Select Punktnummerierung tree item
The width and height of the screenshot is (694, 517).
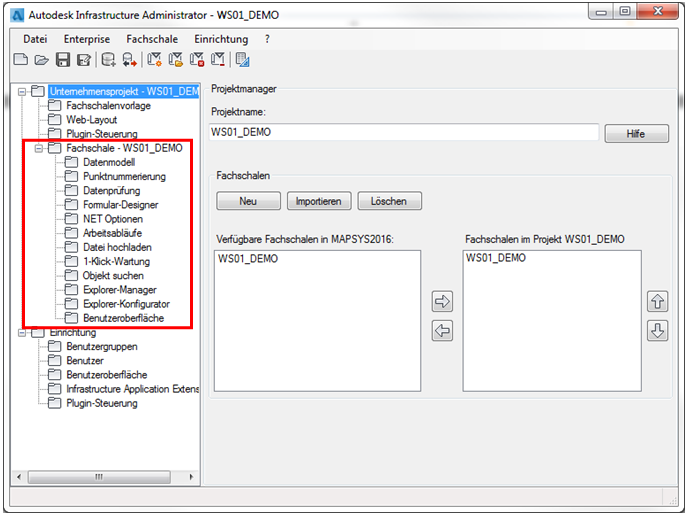[124, 176]
